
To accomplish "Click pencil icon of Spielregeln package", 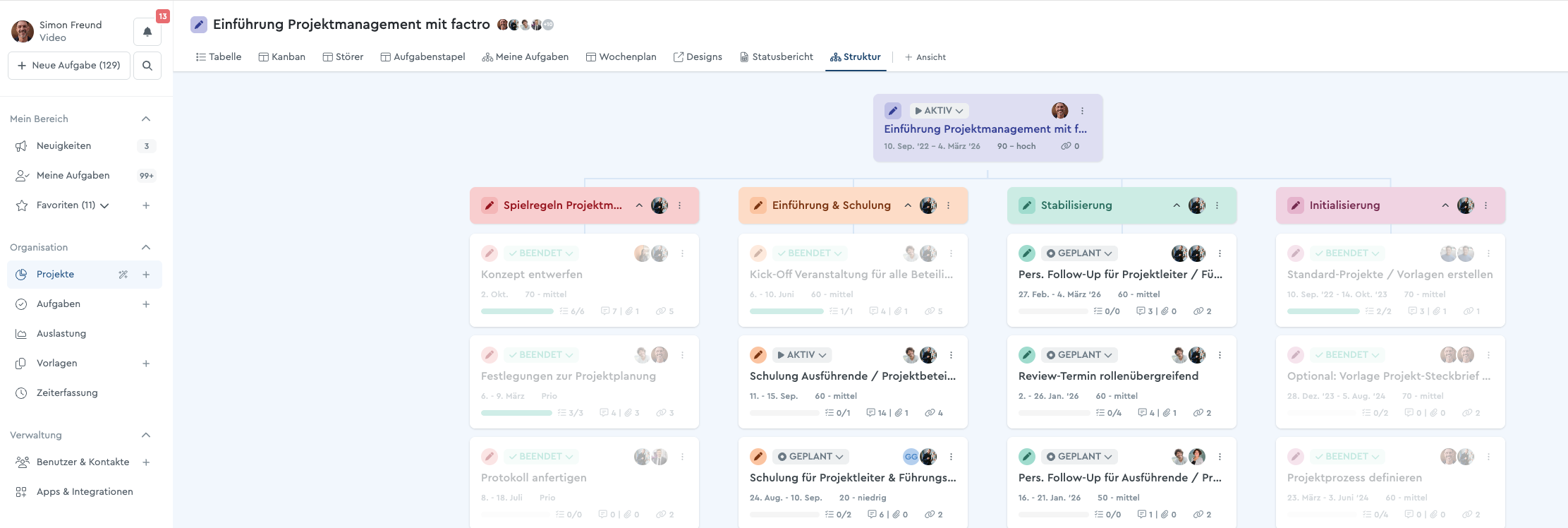I will pos(490,205).
